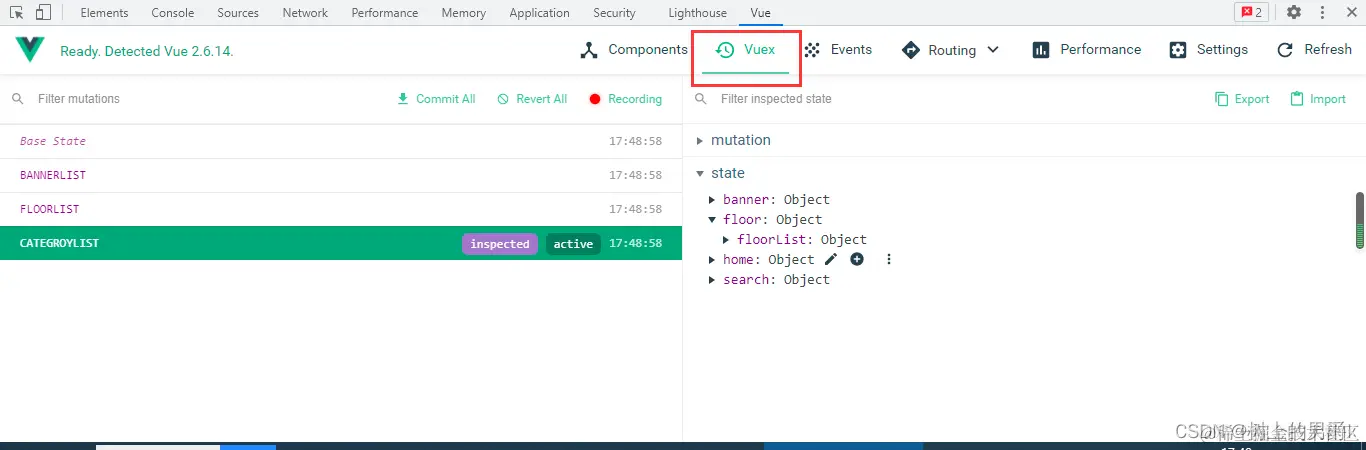Click the Ready. Detected Vue 2.6.14 message

click(147, 51)
